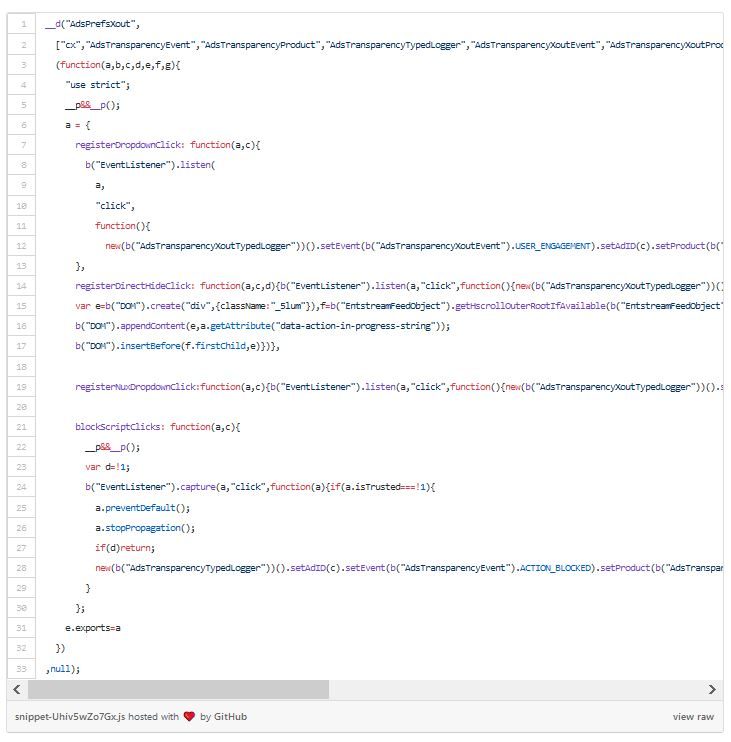Click 'ACTION_BLOCKED' on line 28
731x742 pixels.
[x=555, y=568]
